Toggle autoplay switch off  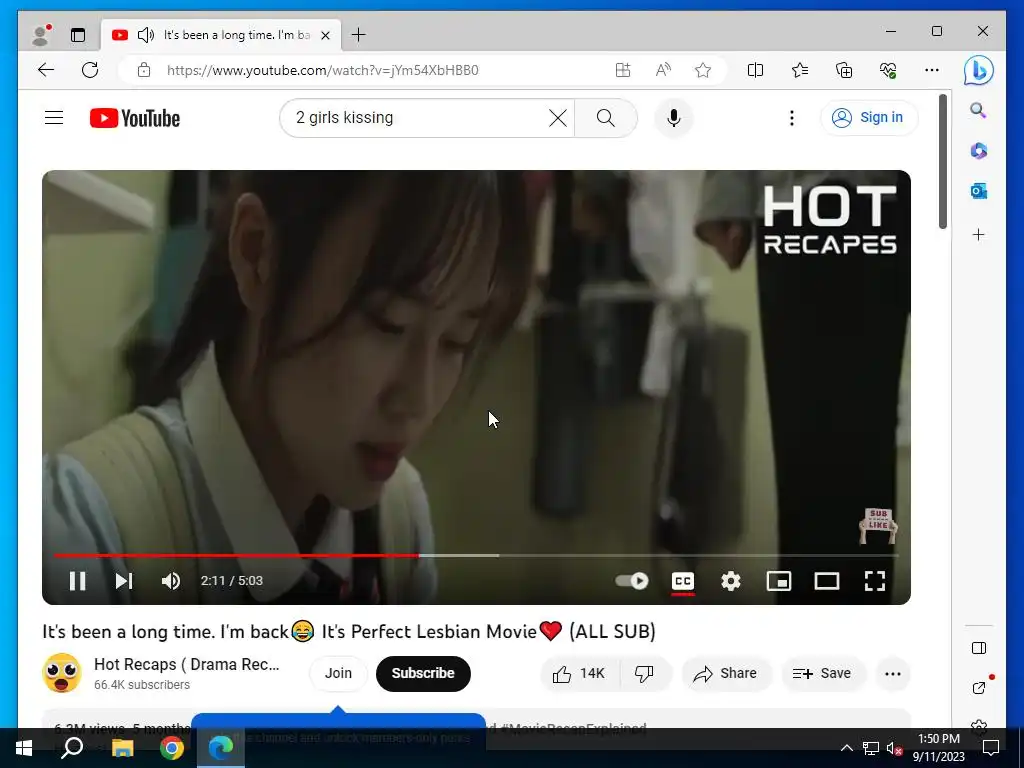(632, 581)
